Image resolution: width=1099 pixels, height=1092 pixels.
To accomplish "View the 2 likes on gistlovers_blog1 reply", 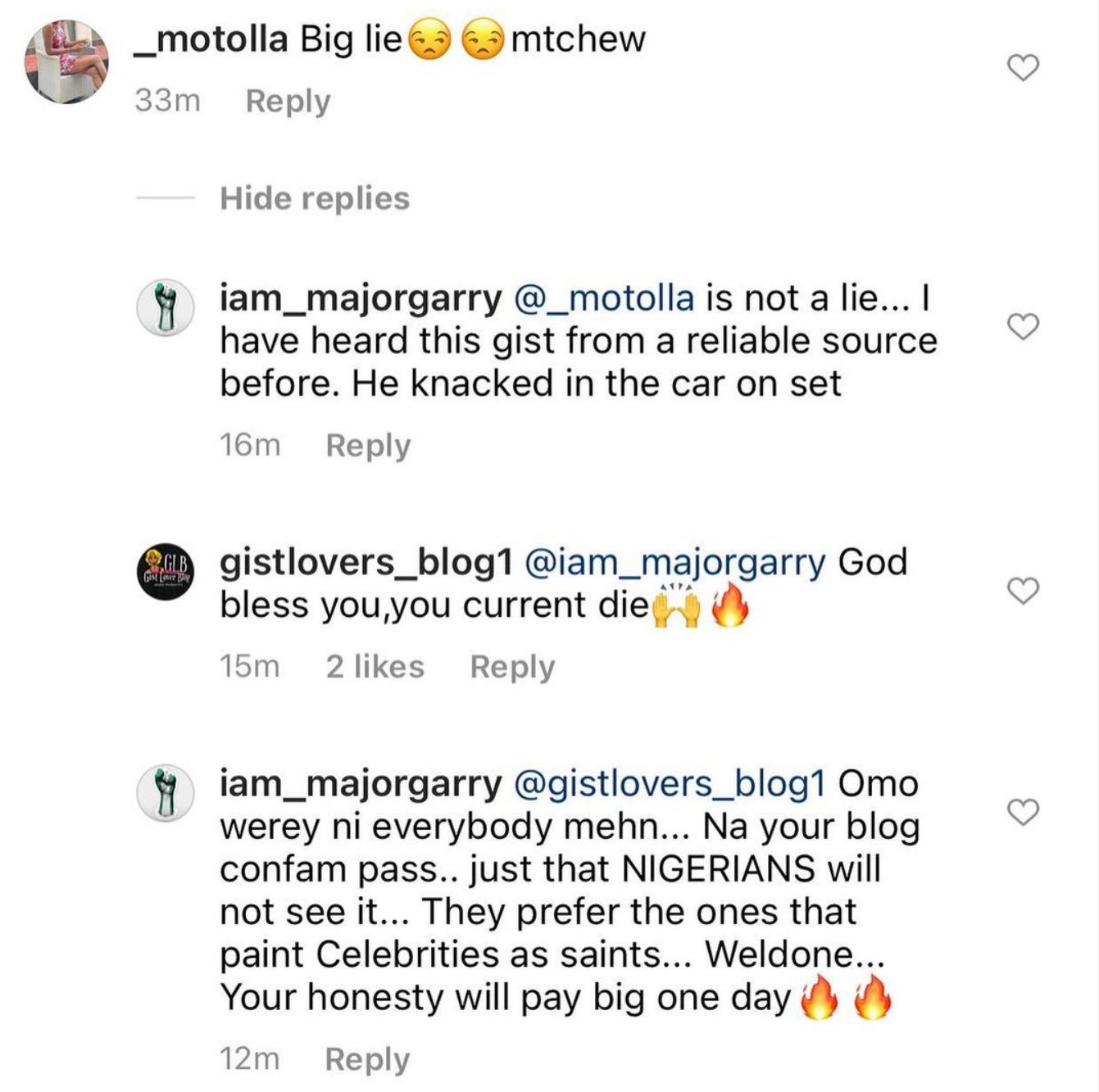I will coord(375,667).
